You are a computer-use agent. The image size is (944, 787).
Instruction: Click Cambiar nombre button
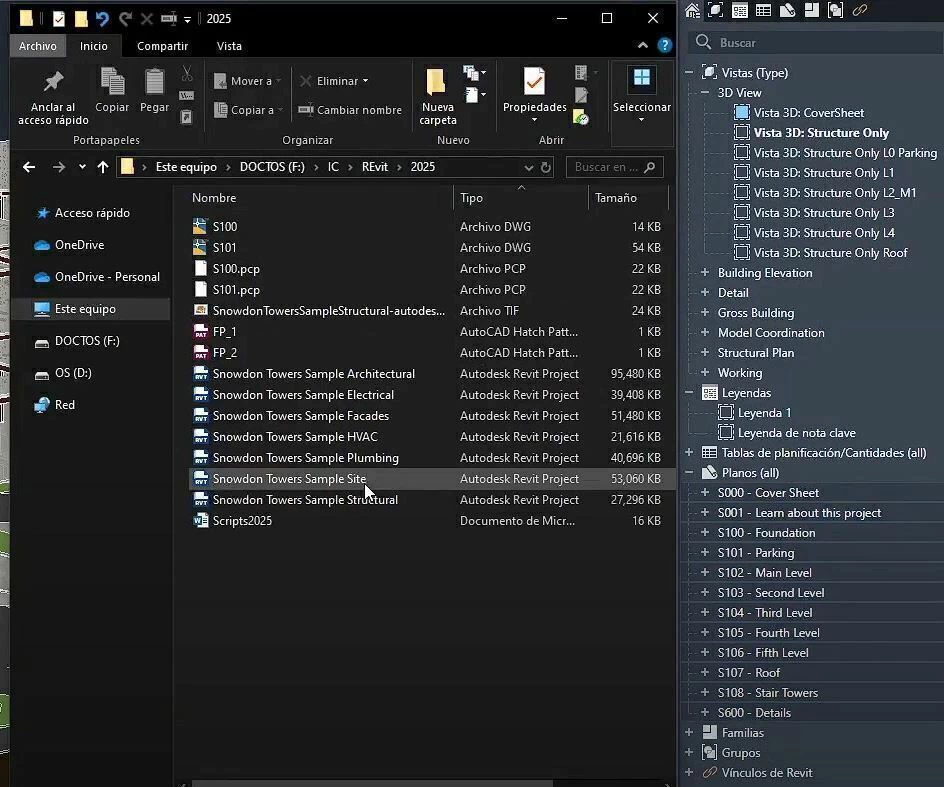click(x=350, y=110)
